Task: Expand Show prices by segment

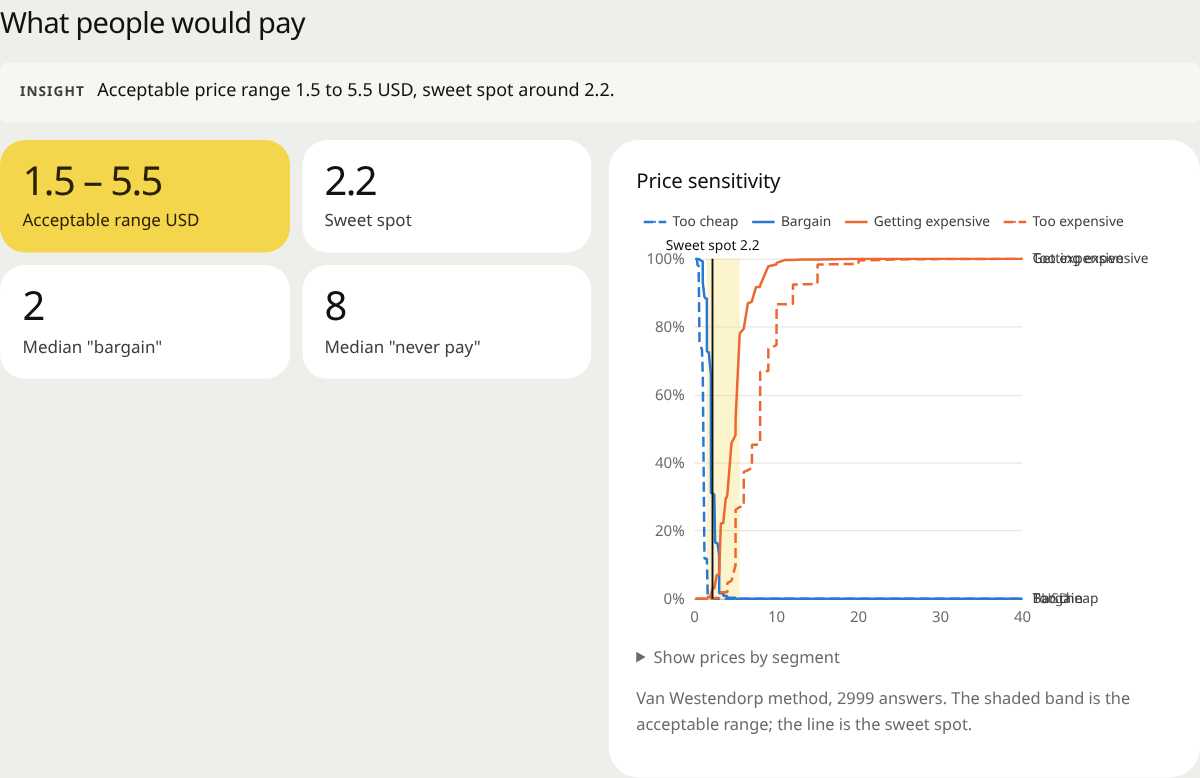Action: click(x=738, y=657)
